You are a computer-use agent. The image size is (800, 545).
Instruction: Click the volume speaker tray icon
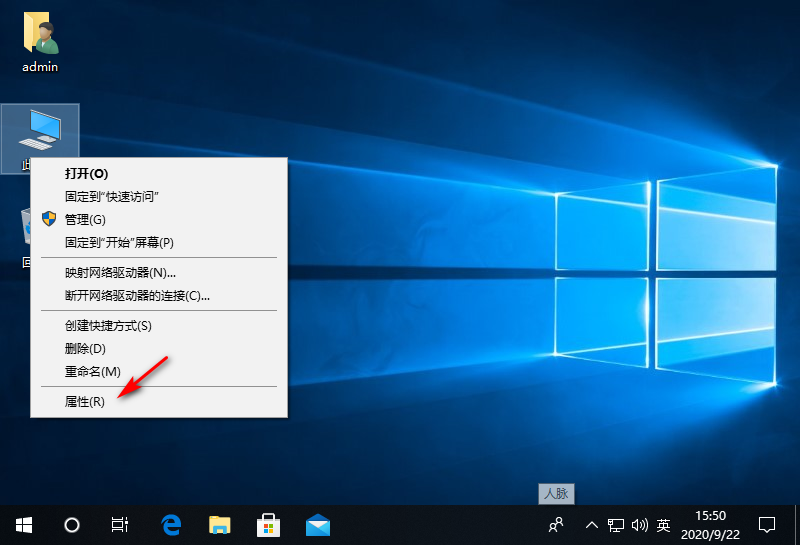639,524
